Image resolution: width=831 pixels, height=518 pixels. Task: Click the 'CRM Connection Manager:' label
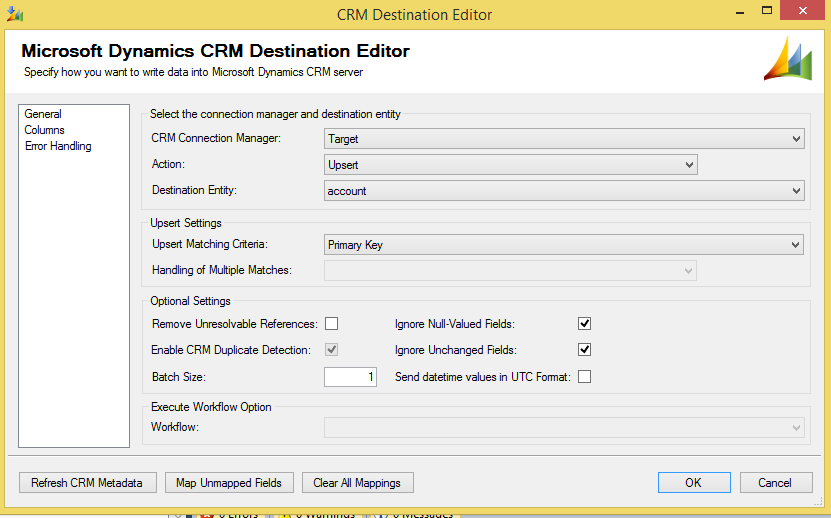[x=216, y=138]
